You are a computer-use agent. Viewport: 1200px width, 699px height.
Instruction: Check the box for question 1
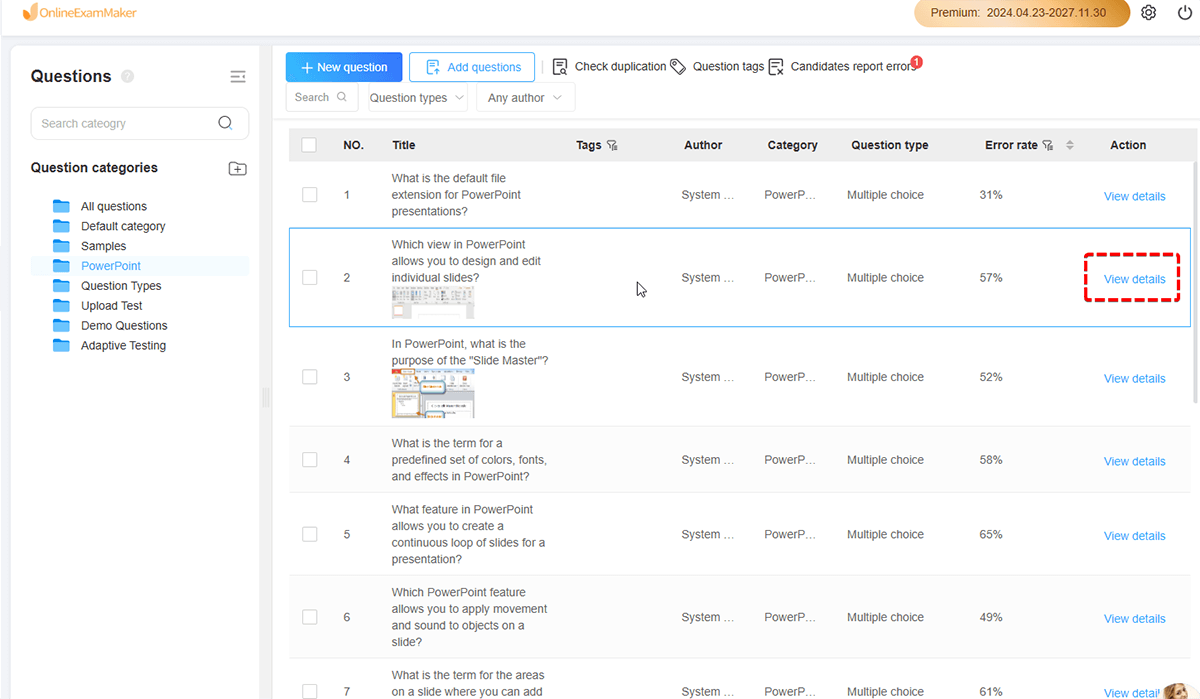point(310,195)
